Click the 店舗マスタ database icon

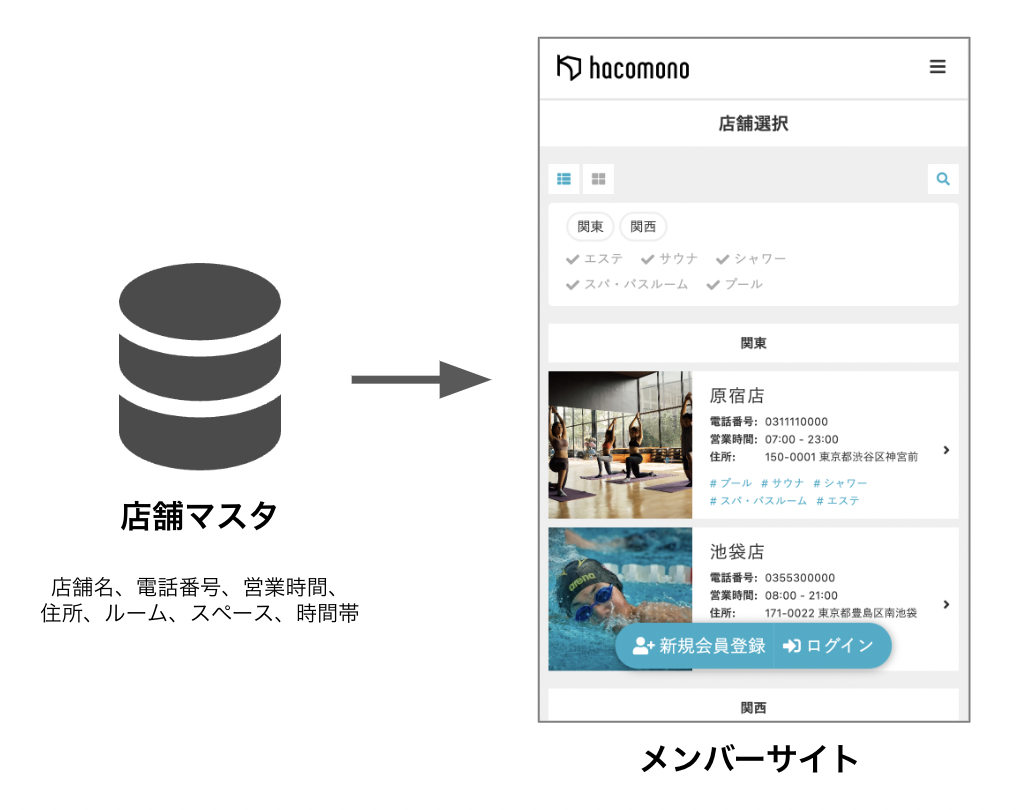[x=200, y=361]
